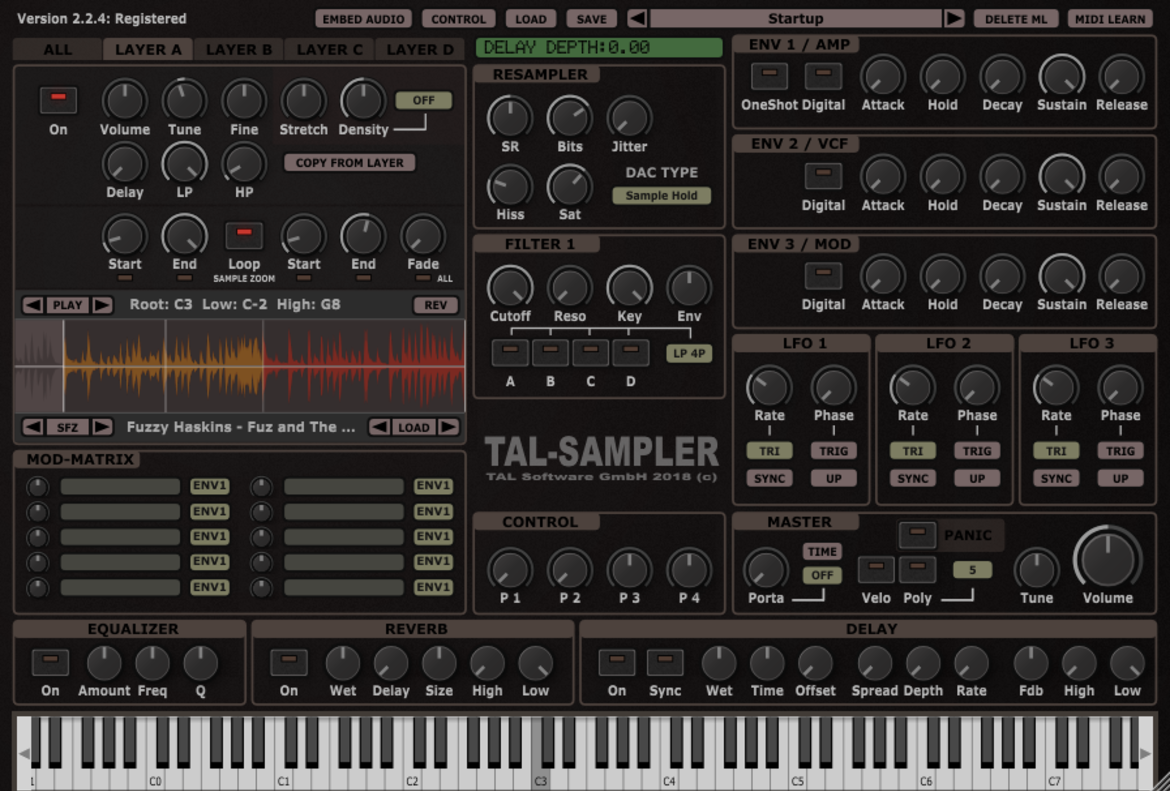This screenshot has height=791, width=1170.
Task: Open the LP 4P filter type selector
Action: (x=689, y=354)
